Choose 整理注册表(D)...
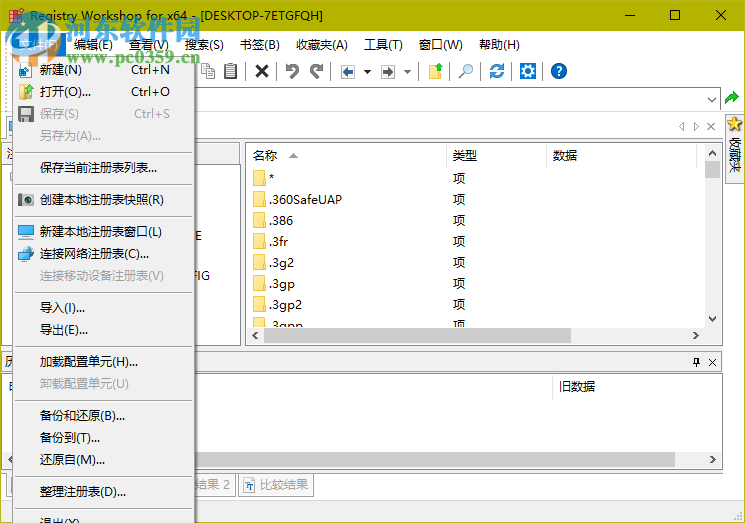 click(x=104, y=492)
